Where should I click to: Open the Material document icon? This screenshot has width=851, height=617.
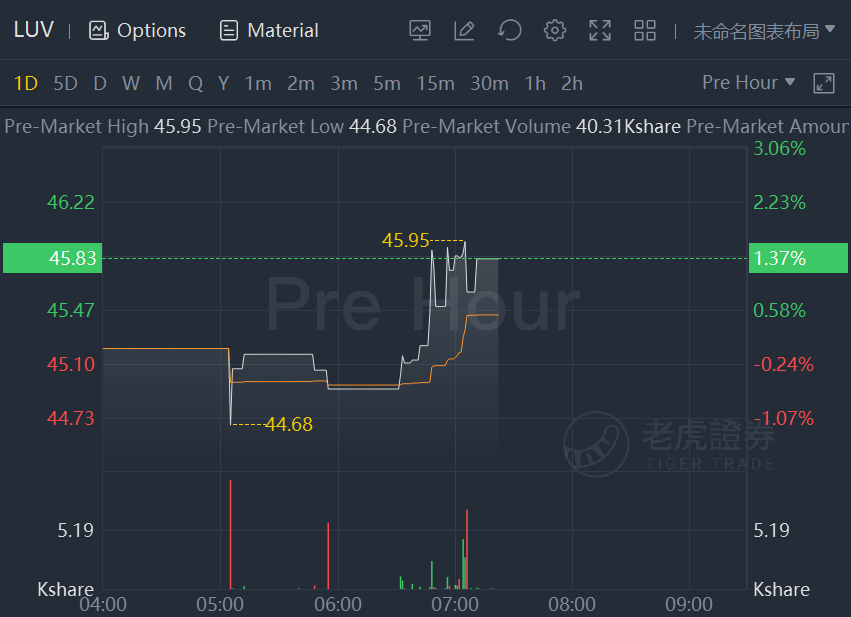point(228,31)
